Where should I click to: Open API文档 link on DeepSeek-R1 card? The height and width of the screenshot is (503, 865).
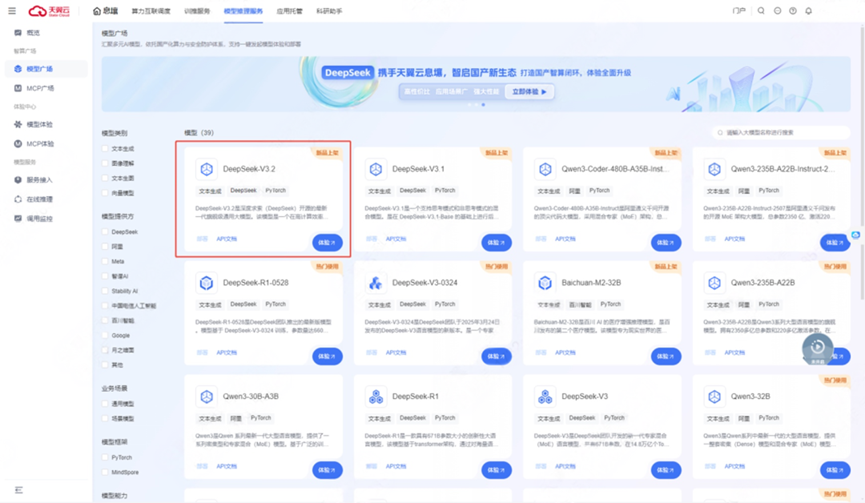pos(396,466)
